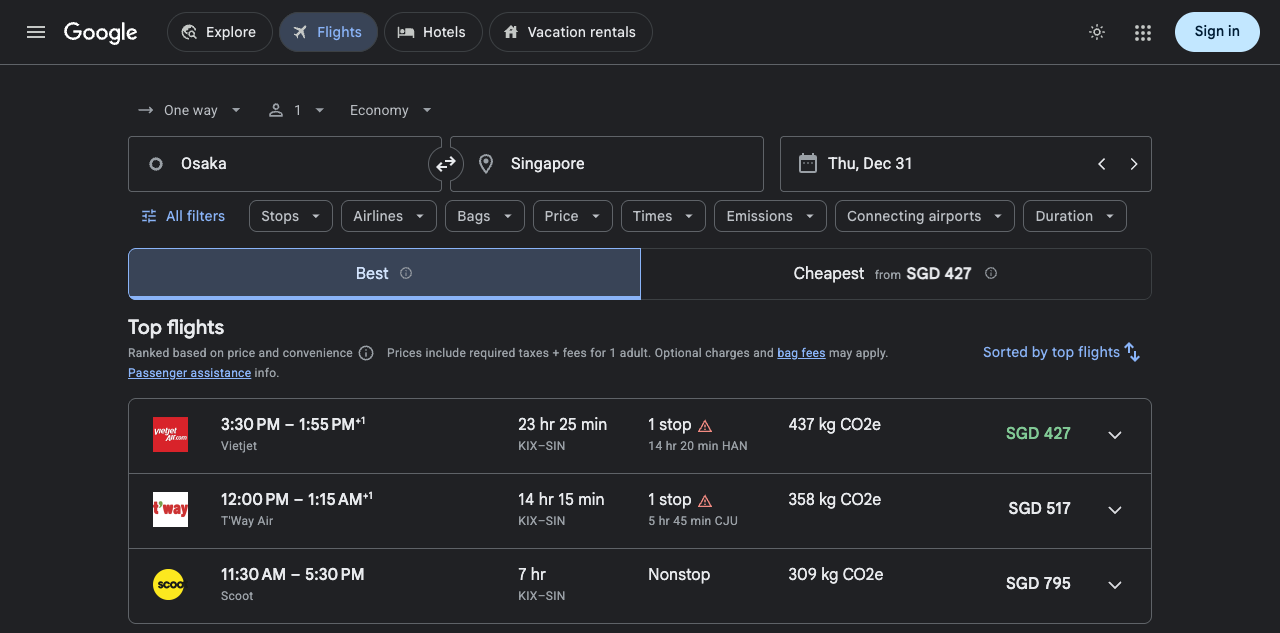1280x633 pixels.
Task: Open the calendar icon in date field
Action: coord(808,163)
